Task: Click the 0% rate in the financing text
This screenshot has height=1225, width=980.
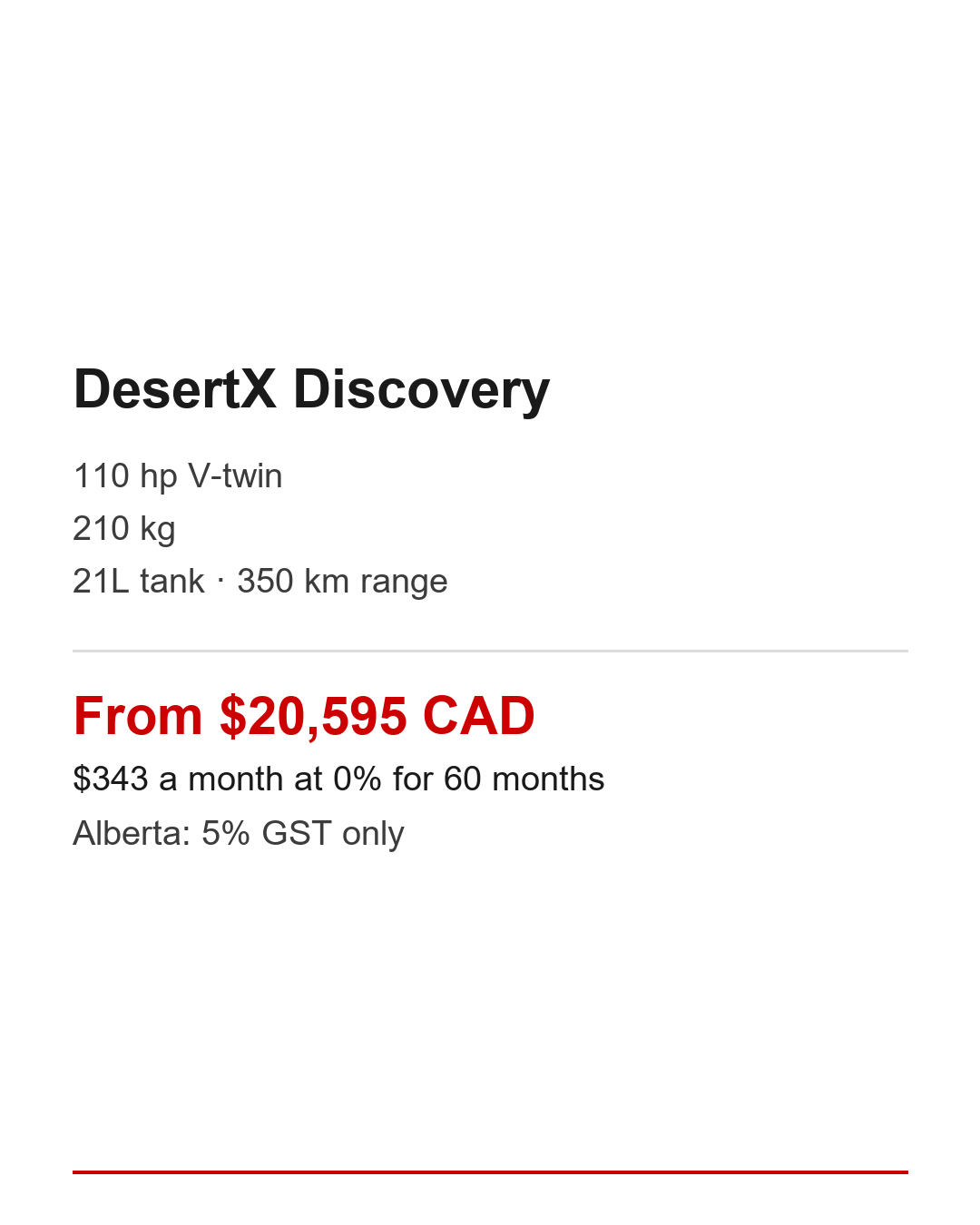Action: point(358,779)
